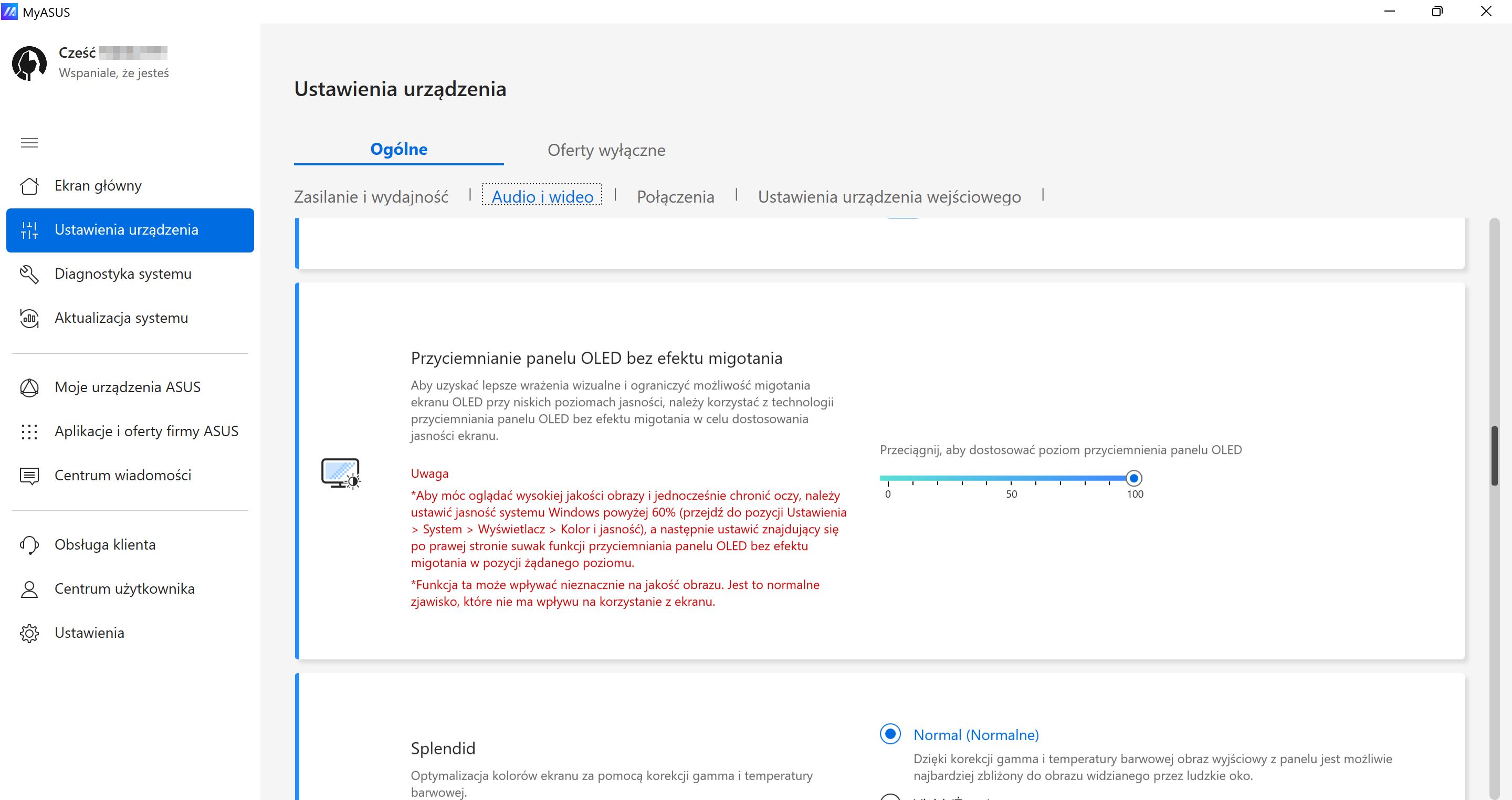This screenshot has width=1512, height=800.
Task: Select Połączenia section
Action: [x=676, y=197]
